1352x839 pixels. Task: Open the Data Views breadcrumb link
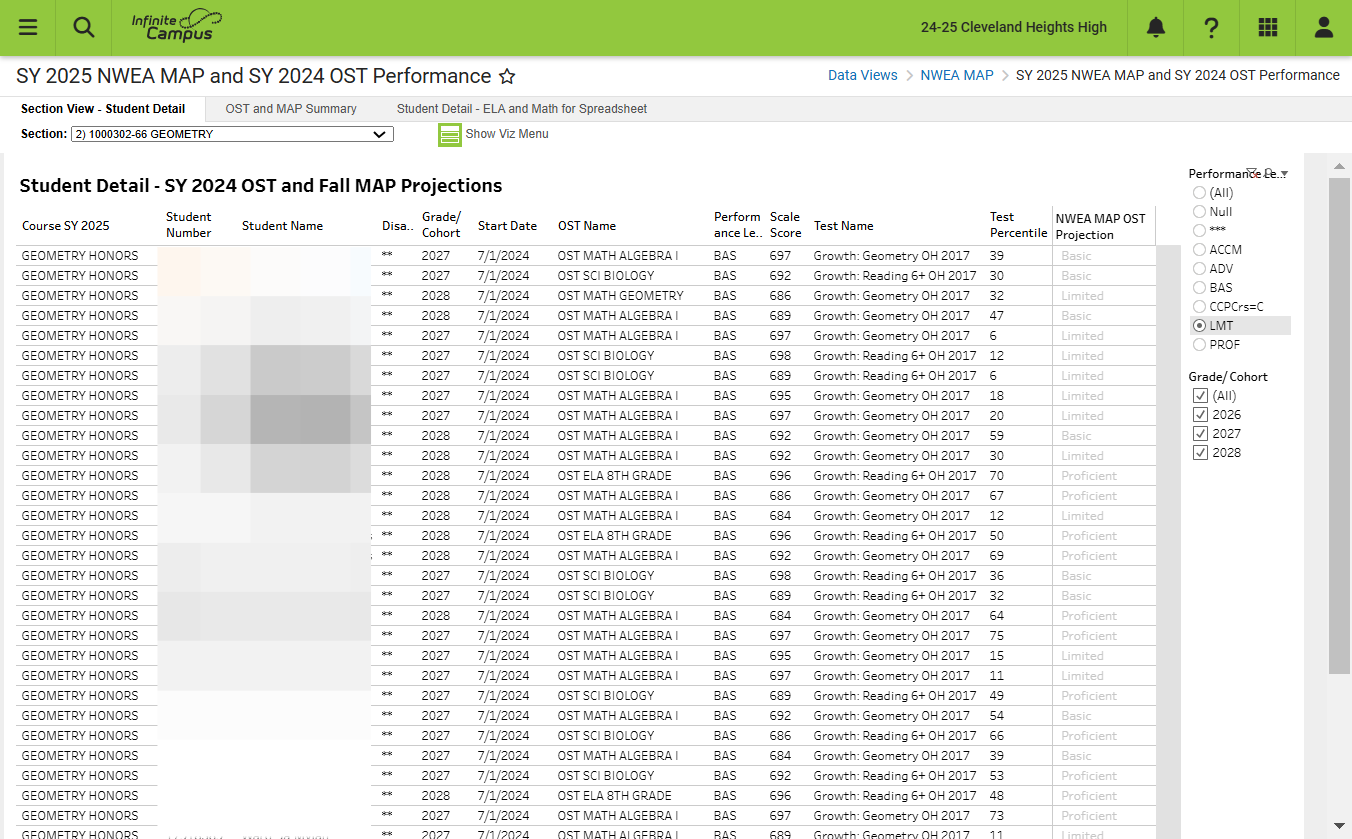tap(863, 75)
